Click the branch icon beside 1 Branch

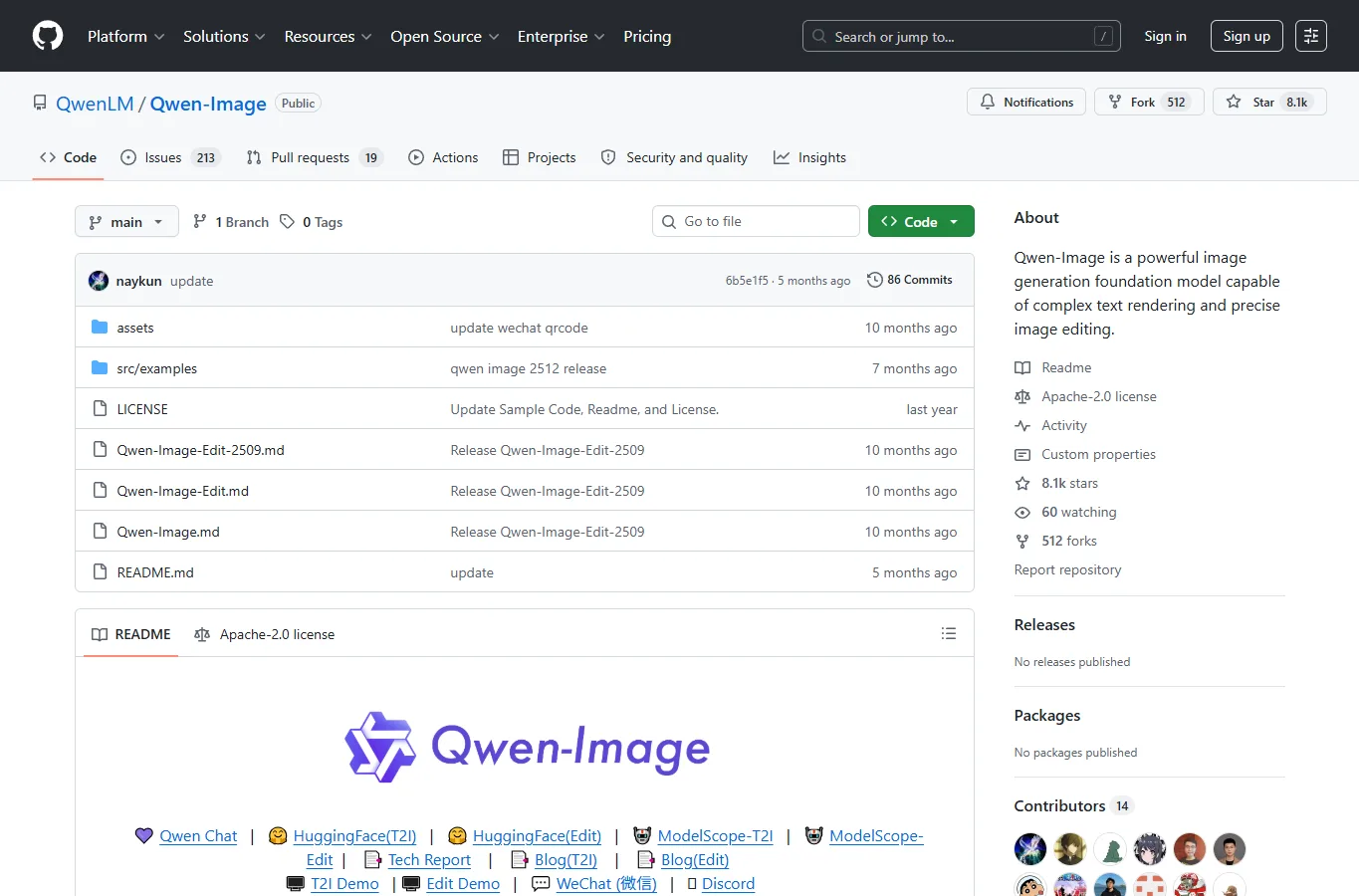[200, 221]
